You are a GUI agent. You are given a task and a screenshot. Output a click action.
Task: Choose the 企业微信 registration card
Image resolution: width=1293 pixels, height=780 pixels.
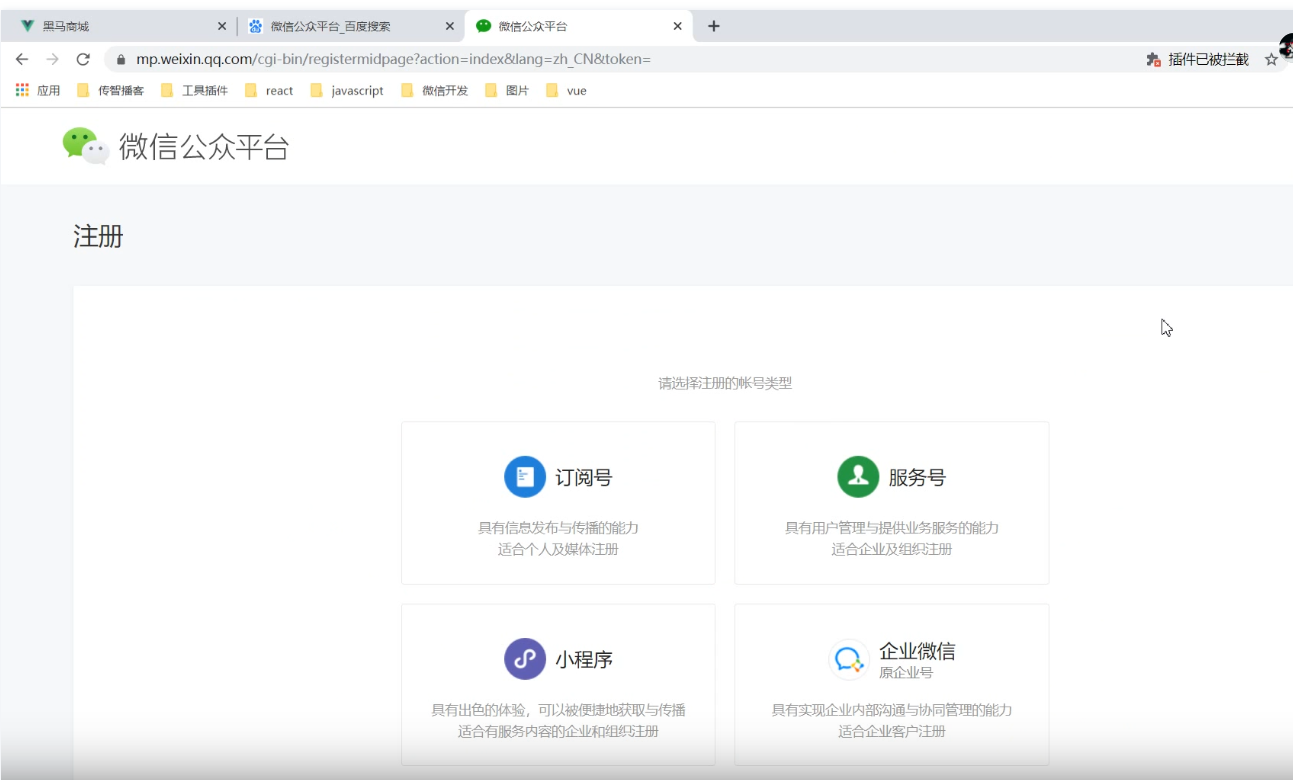pos(891,683)
